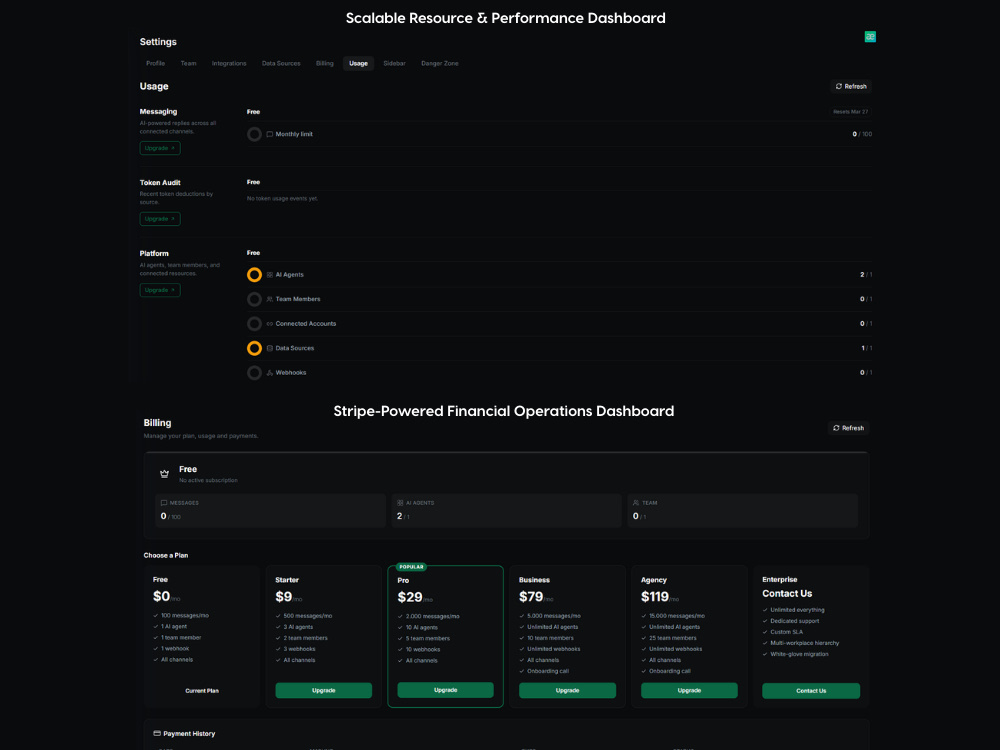This screenshot has width=1000, height=750.
Task: Click the link icon before Connected Accounts
Action: point(270,324)
